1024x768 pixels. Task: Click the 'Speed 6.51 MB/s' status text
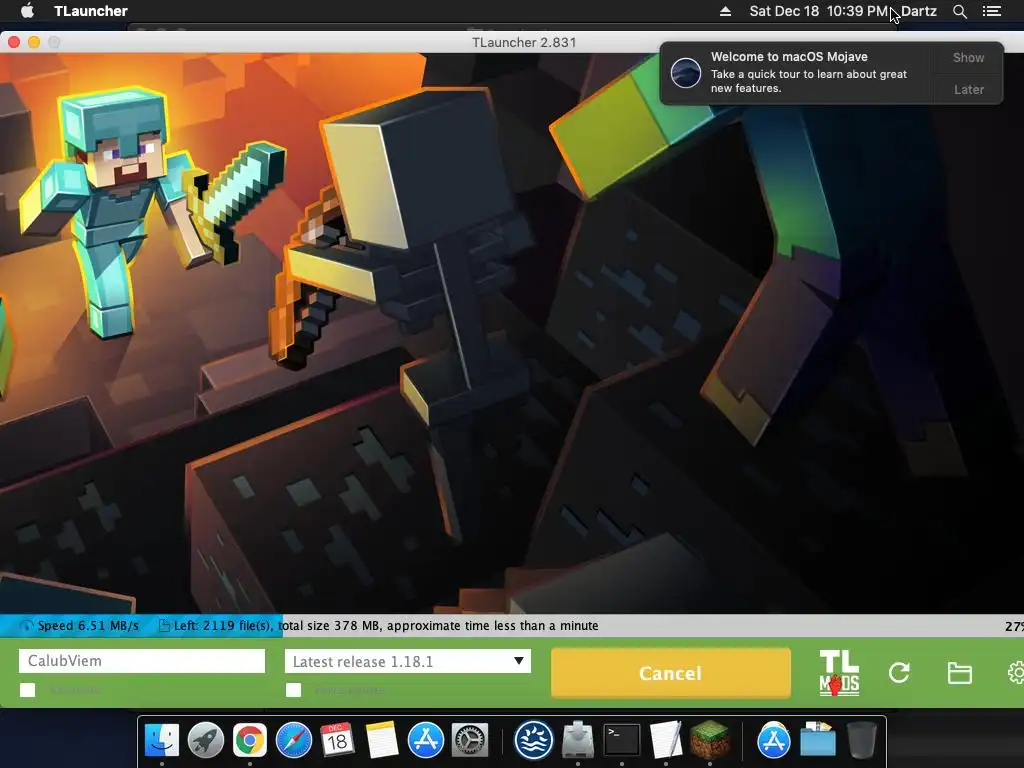(x=88, y=626)
